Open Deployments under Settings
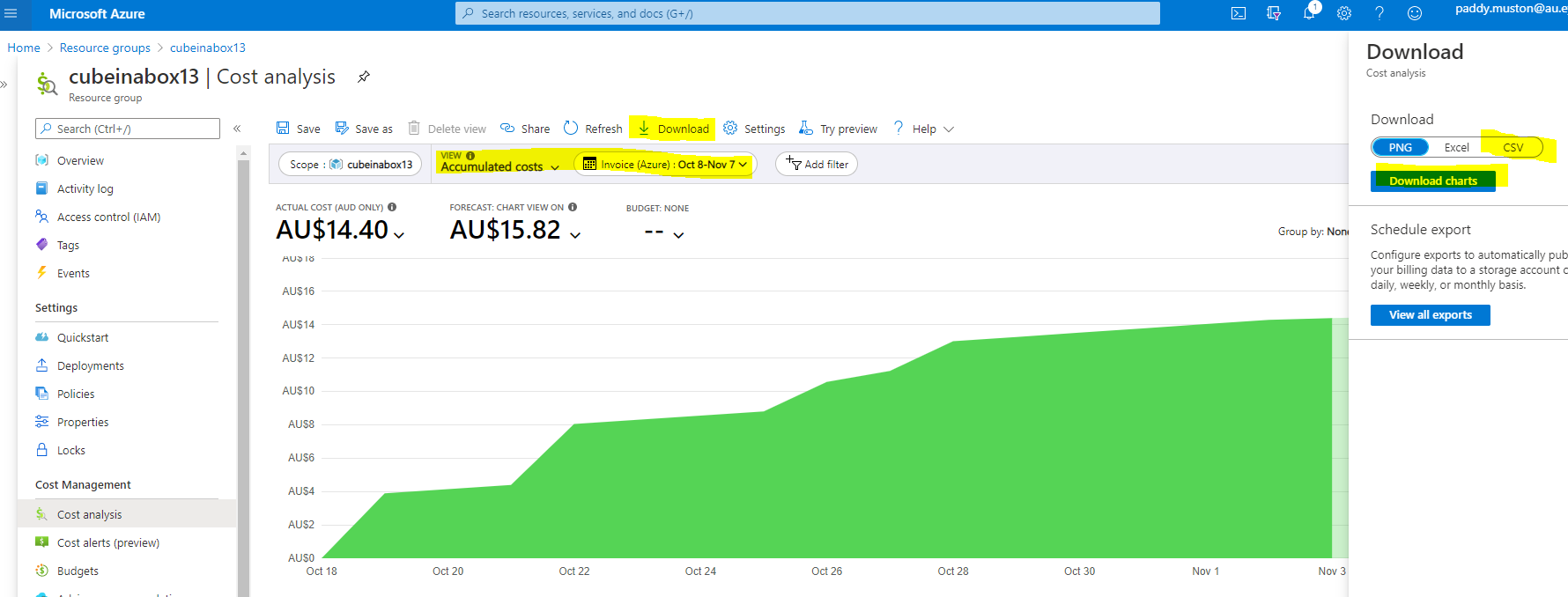This screenshot has height=597, width=1568. tap(90, 365)
